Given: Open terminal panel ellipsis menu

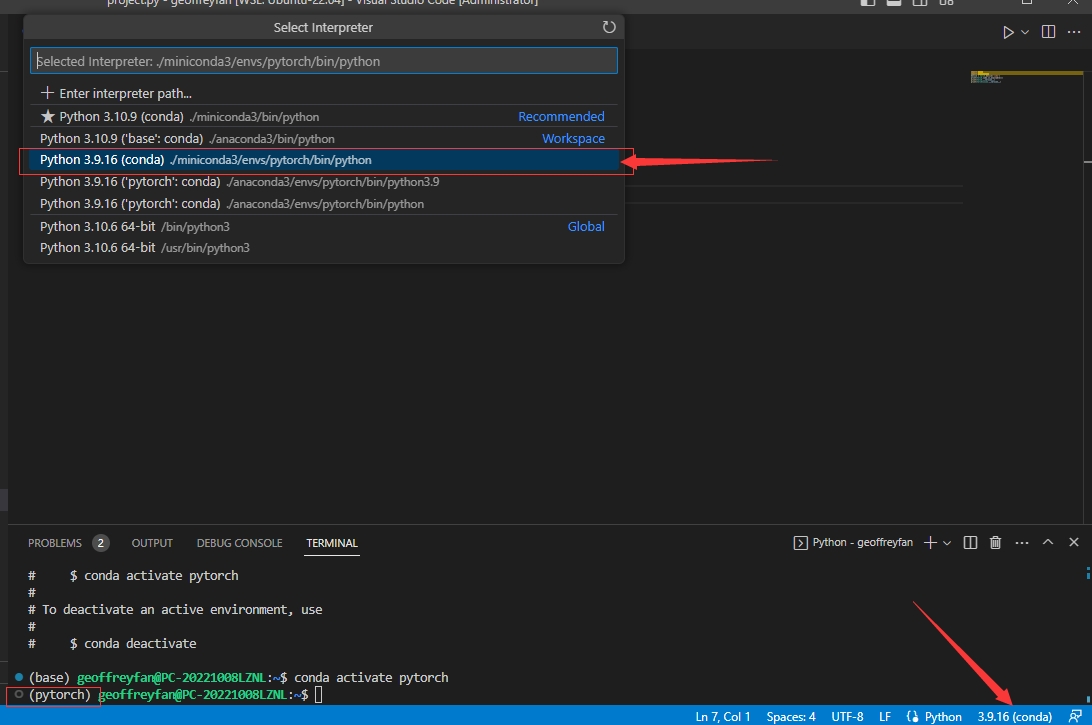Looking at the screenshot, I should pyautogui.click(x=1021, y=543).
